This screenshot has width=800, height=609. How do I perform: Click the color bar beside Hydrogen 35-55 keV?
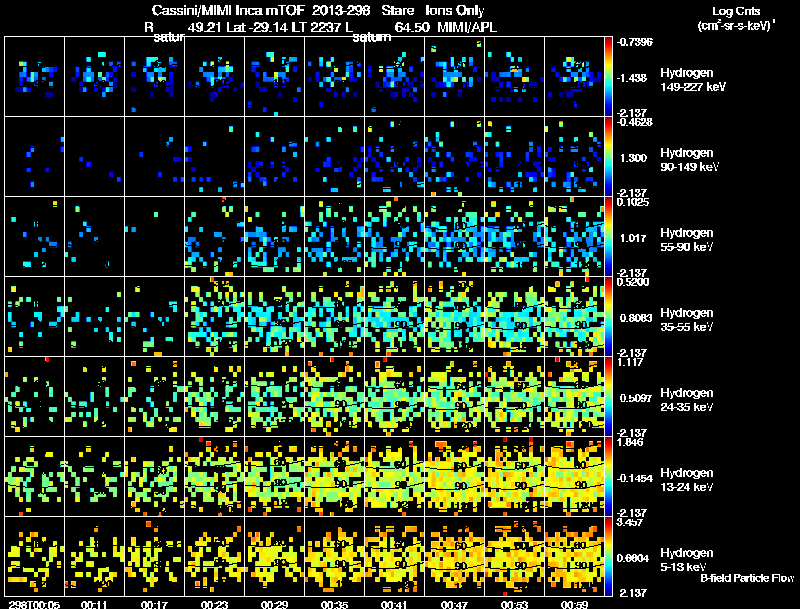click(x=608, y=316)
